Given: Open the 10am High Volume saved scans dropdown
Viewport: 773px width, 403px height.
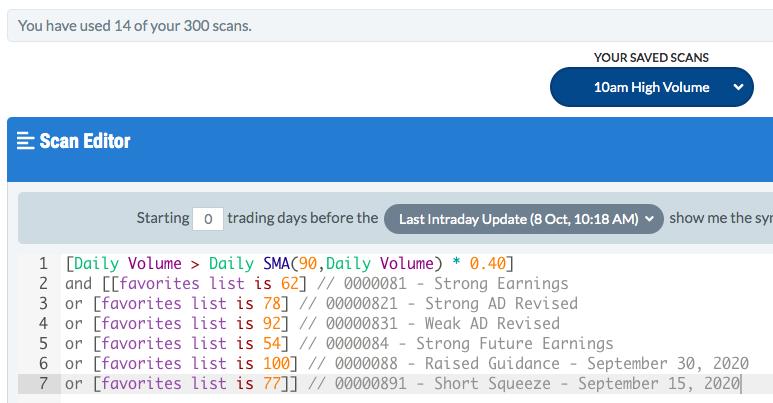Looking at the screenshot, I should (651, 87).
